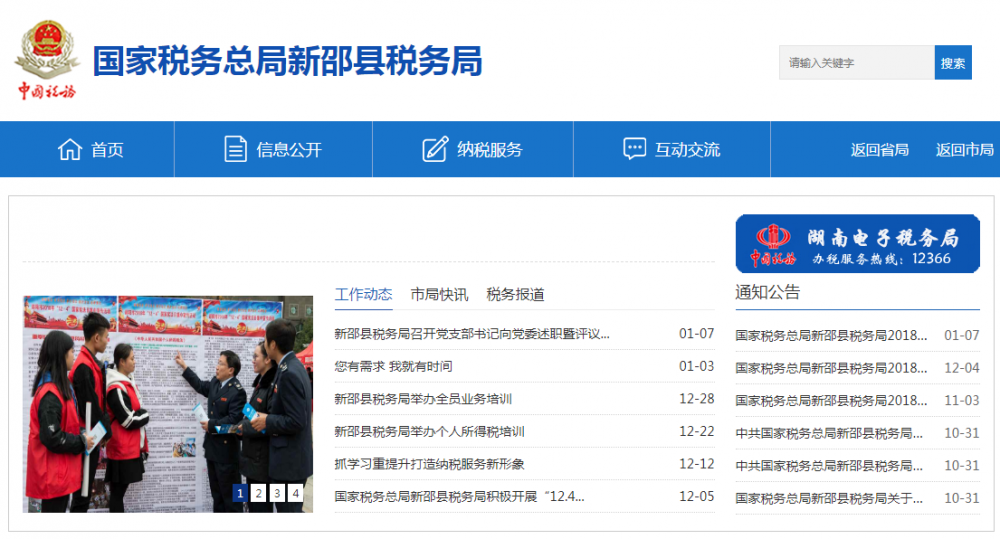1000x539 pixels.
Task: Click the pencil edit icon beside 纳税服务
Action: [x=435, y=150]
